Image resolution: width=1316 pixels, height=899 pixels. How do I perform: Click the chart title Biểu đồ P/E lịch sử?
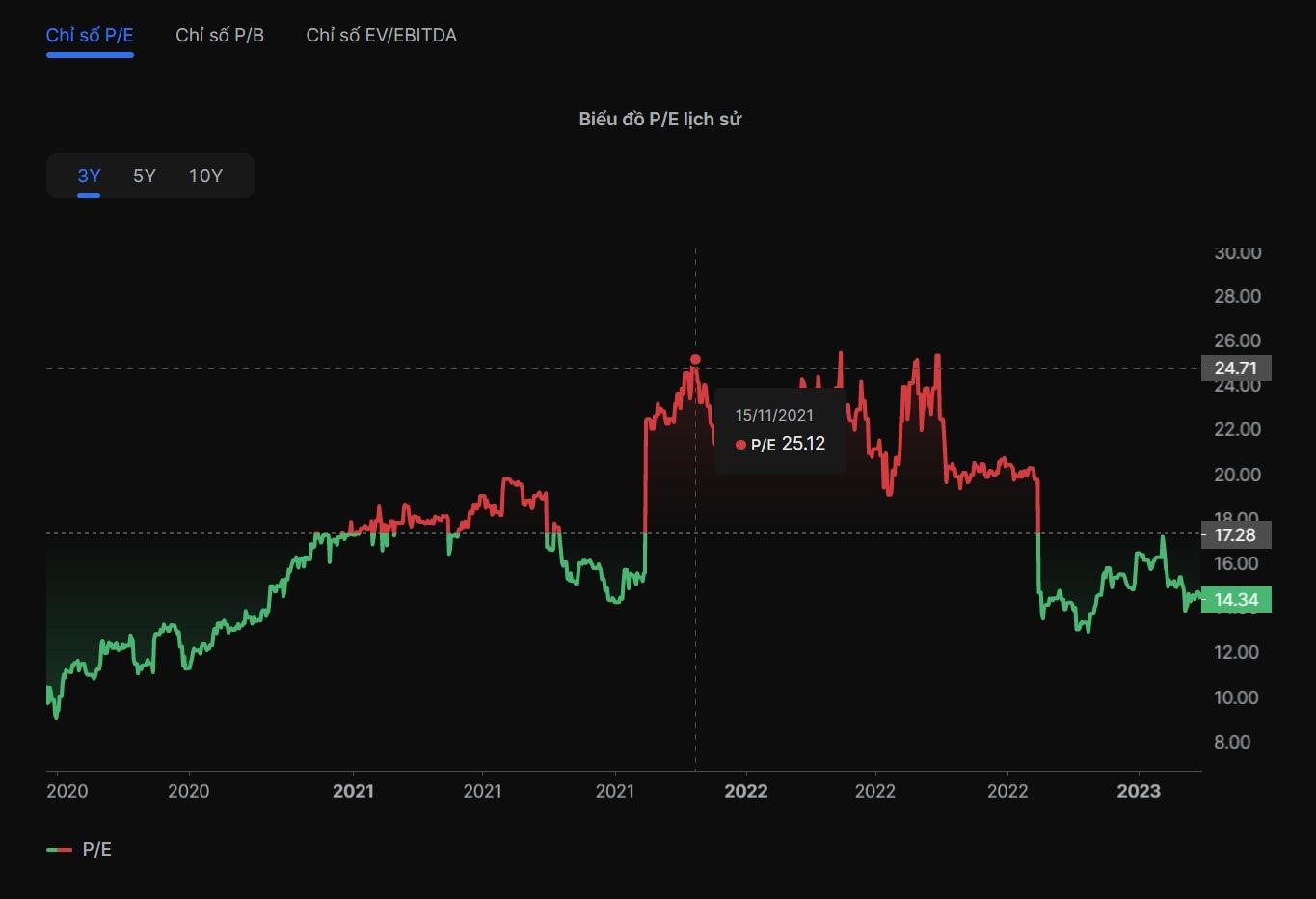660,120
